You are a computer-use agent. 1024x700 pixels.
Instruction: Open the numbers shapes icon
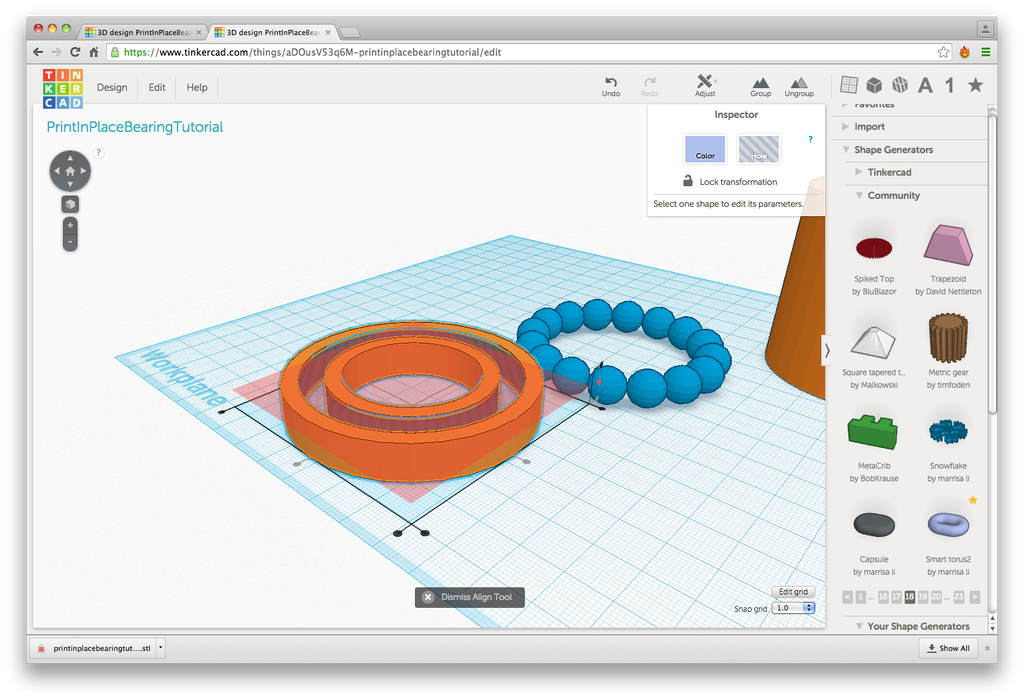[x=950, y=85]
